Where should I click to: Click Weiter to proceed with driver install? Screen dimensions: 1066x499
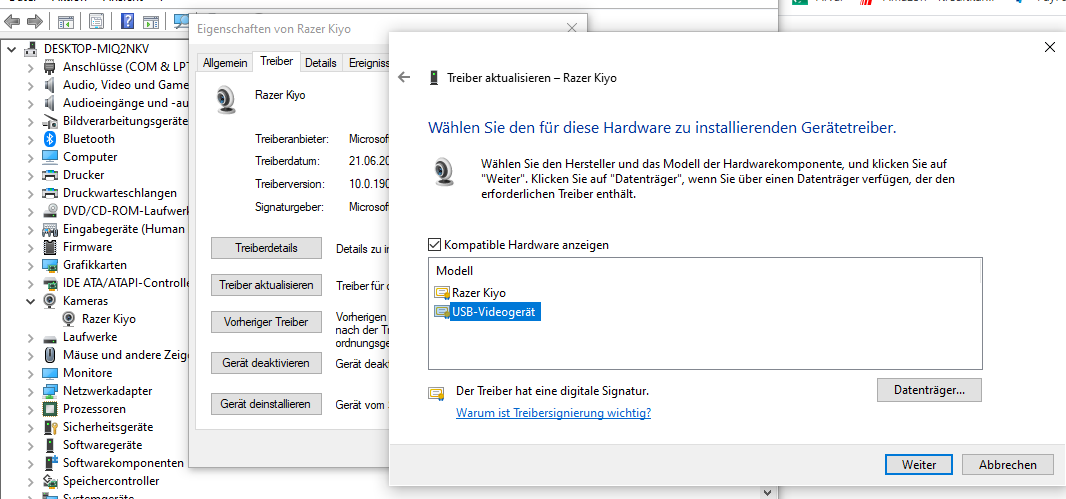point(919,465)
